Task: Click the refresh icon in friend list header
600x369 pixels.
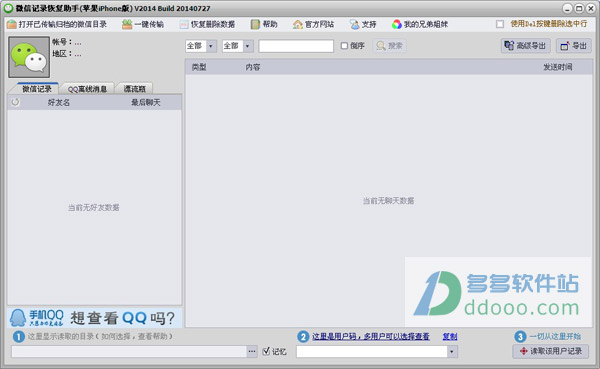Action: [x=15, y=102]
